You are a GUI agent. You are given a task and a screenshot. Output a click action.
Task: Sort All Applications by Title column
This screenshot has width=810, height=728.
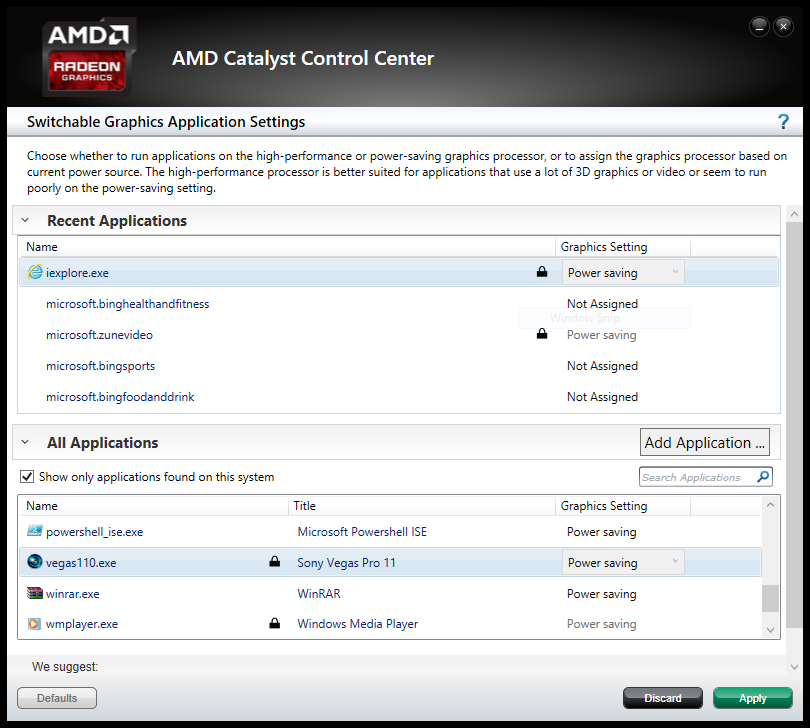tap(420, 506)
